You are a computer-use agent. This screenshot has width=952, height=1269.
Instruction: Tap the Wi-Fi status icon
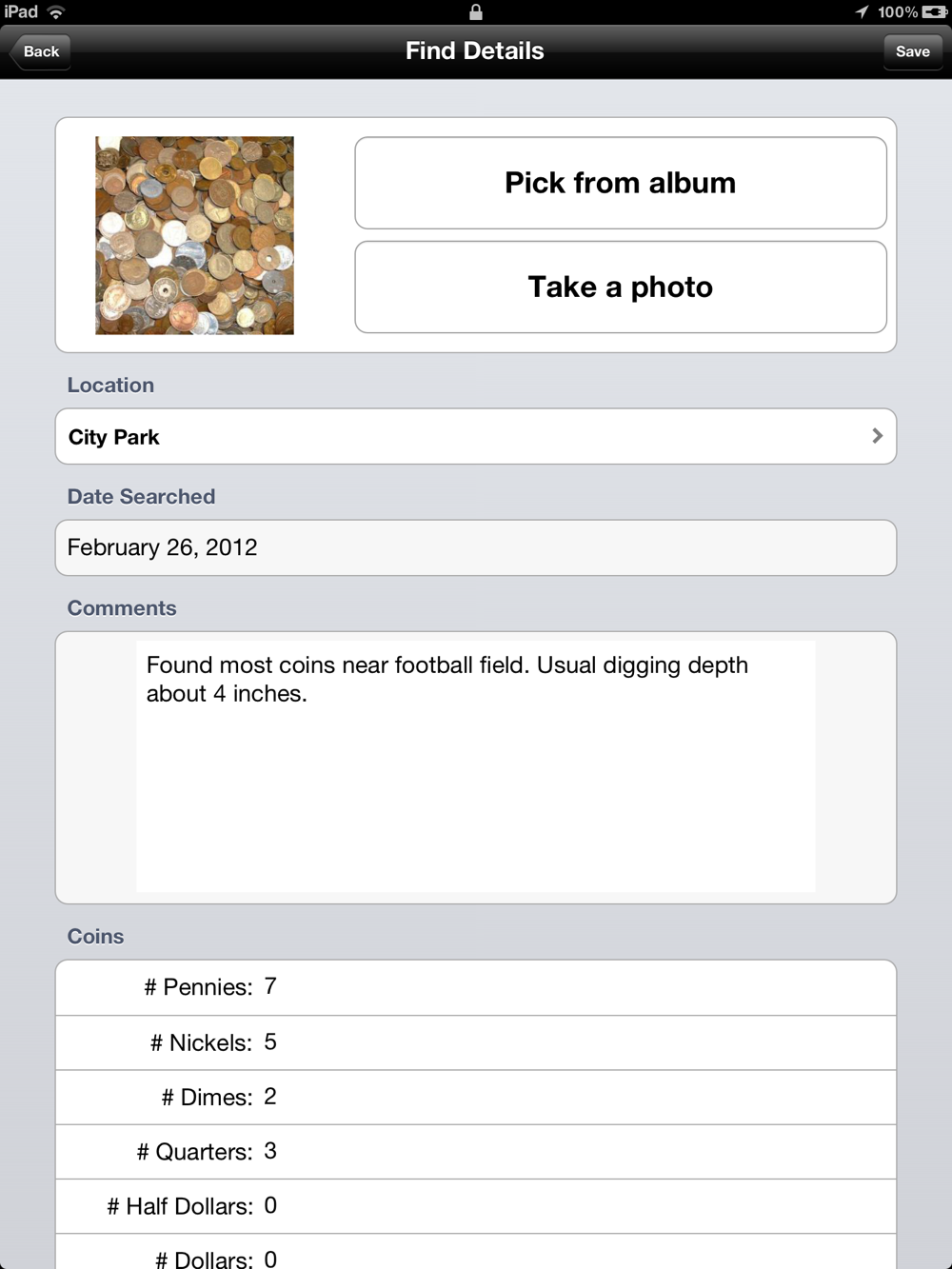(x=56, y=11)
